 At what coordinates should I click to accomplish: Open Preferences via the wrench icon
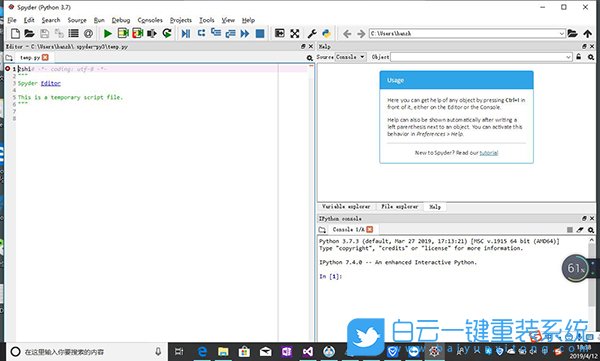312,34
